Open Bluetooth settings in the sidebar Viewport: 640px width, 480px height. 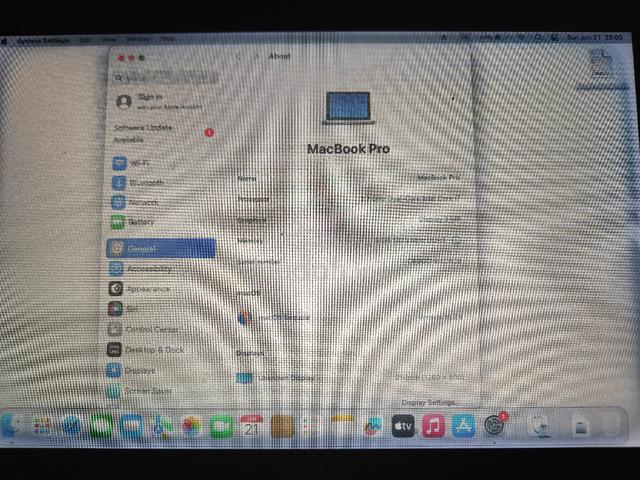161,183
